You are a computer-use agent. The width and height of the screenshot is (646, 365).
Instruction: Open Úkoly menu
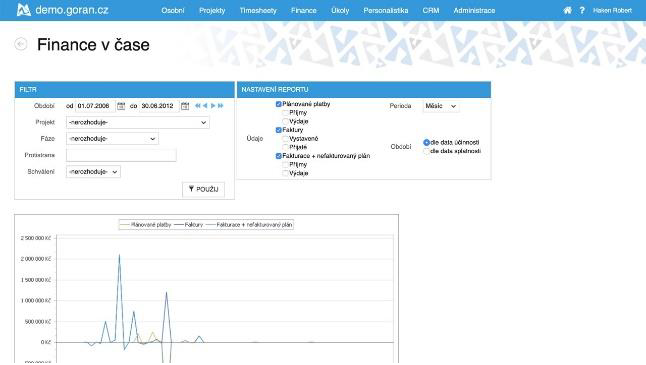click(340, 11)
